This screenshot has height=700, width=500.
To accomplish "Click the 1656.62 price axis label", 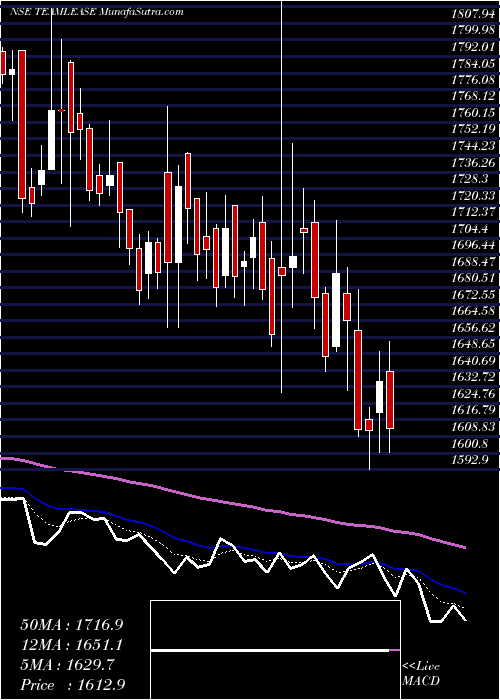I will pos(473,328).
